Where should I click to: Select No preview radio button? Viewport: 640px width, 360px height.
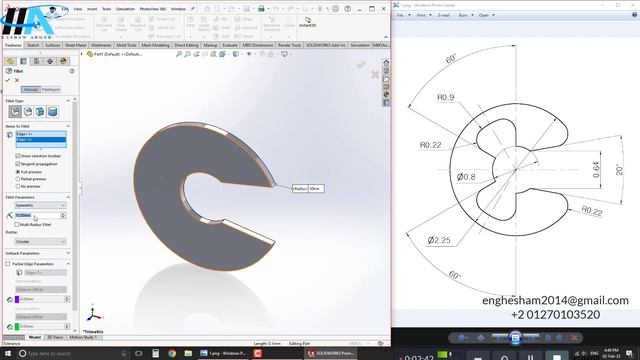[x=18, y=186]
